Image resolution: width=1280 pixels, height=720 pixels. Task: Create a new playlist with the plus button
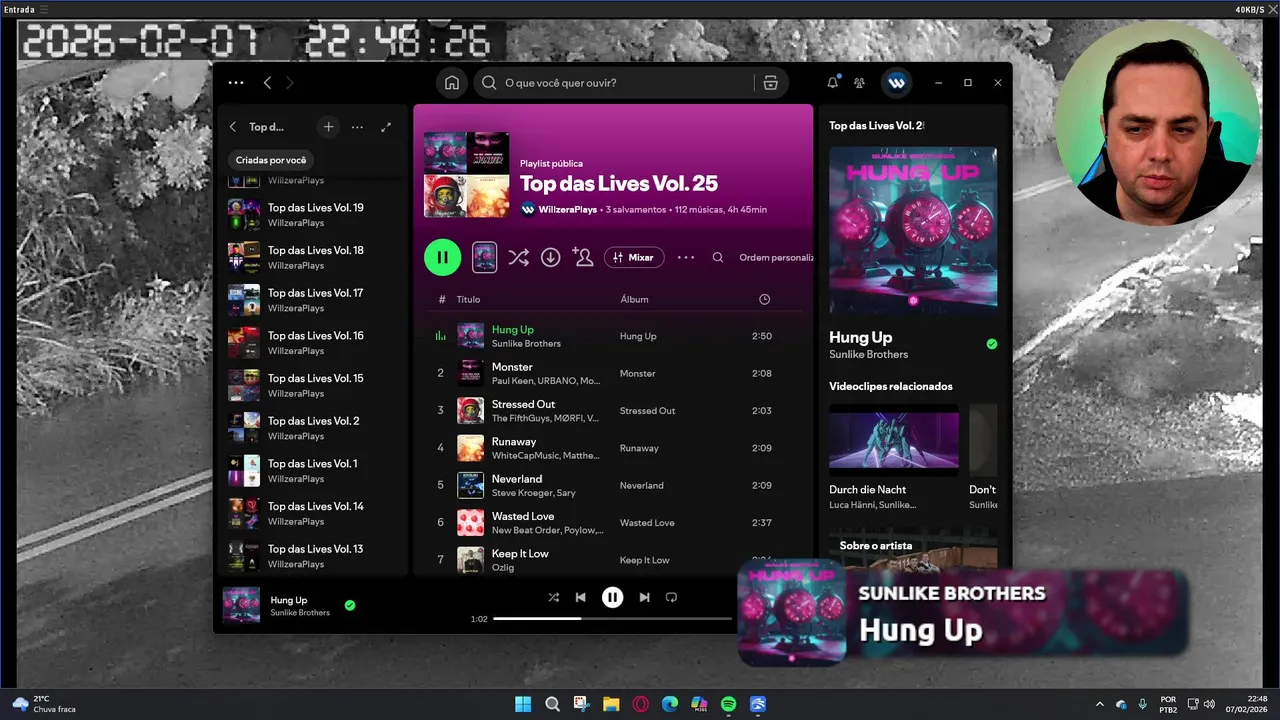click(x=328, y=127)
